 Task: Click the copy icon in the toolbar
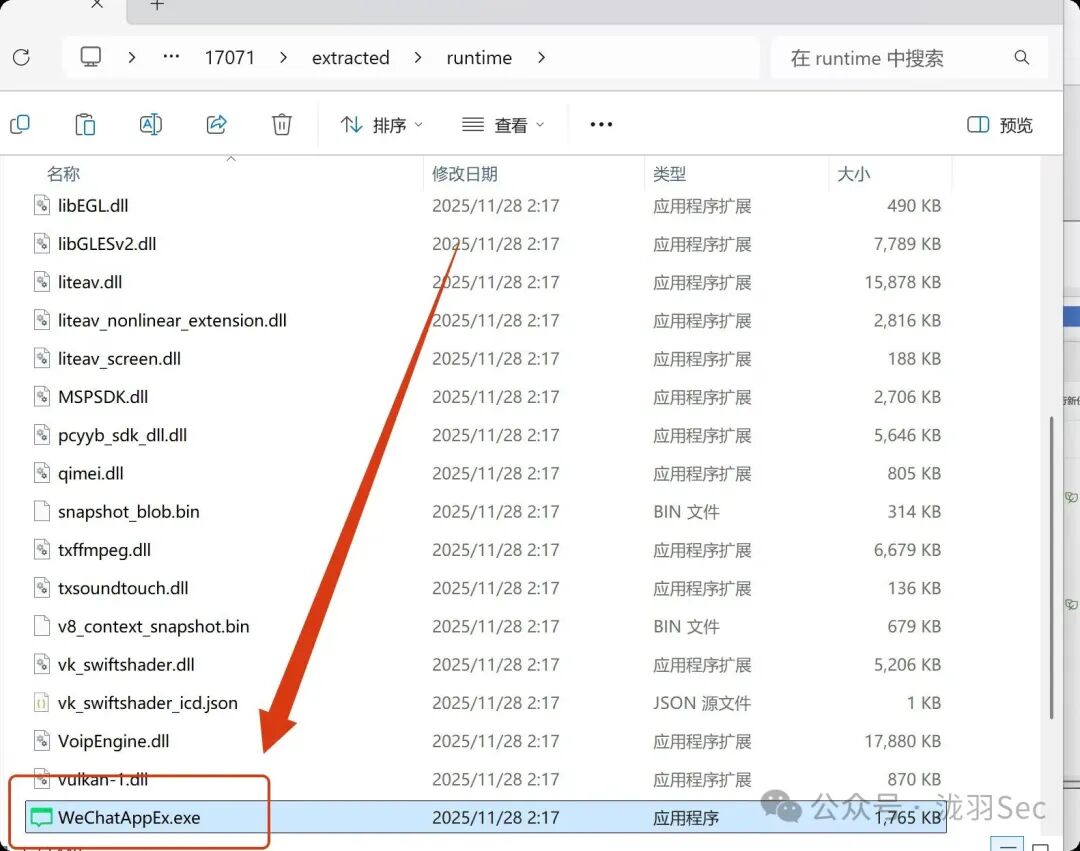[x=20, y=125]
